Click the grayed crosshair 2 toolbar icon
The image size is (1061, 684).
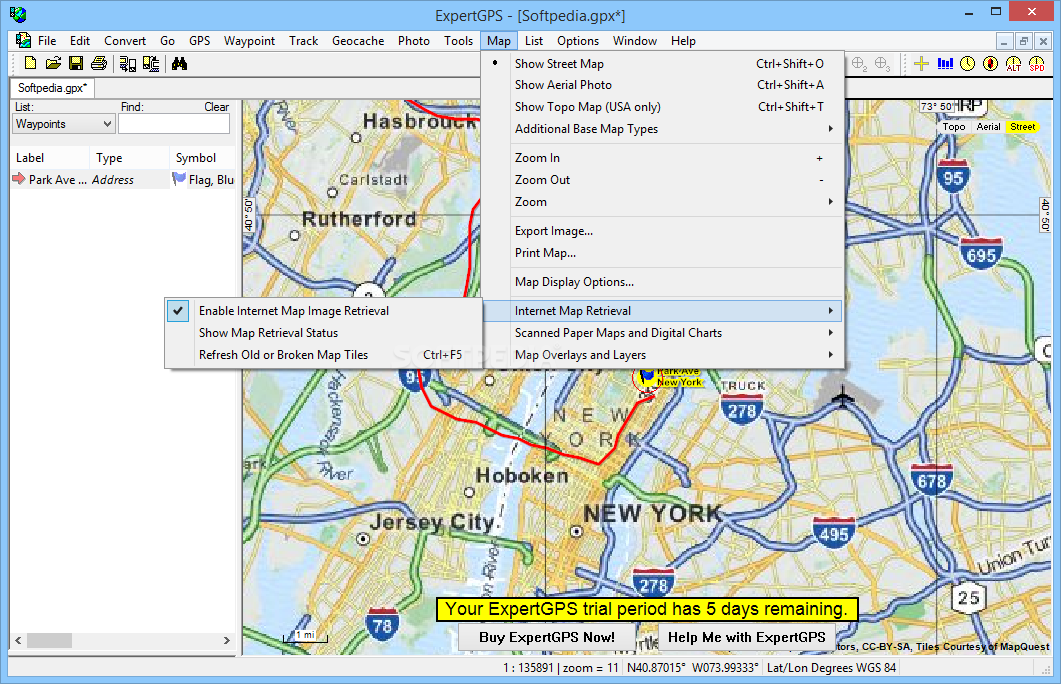pyautogui.click(x=859, y=64)
